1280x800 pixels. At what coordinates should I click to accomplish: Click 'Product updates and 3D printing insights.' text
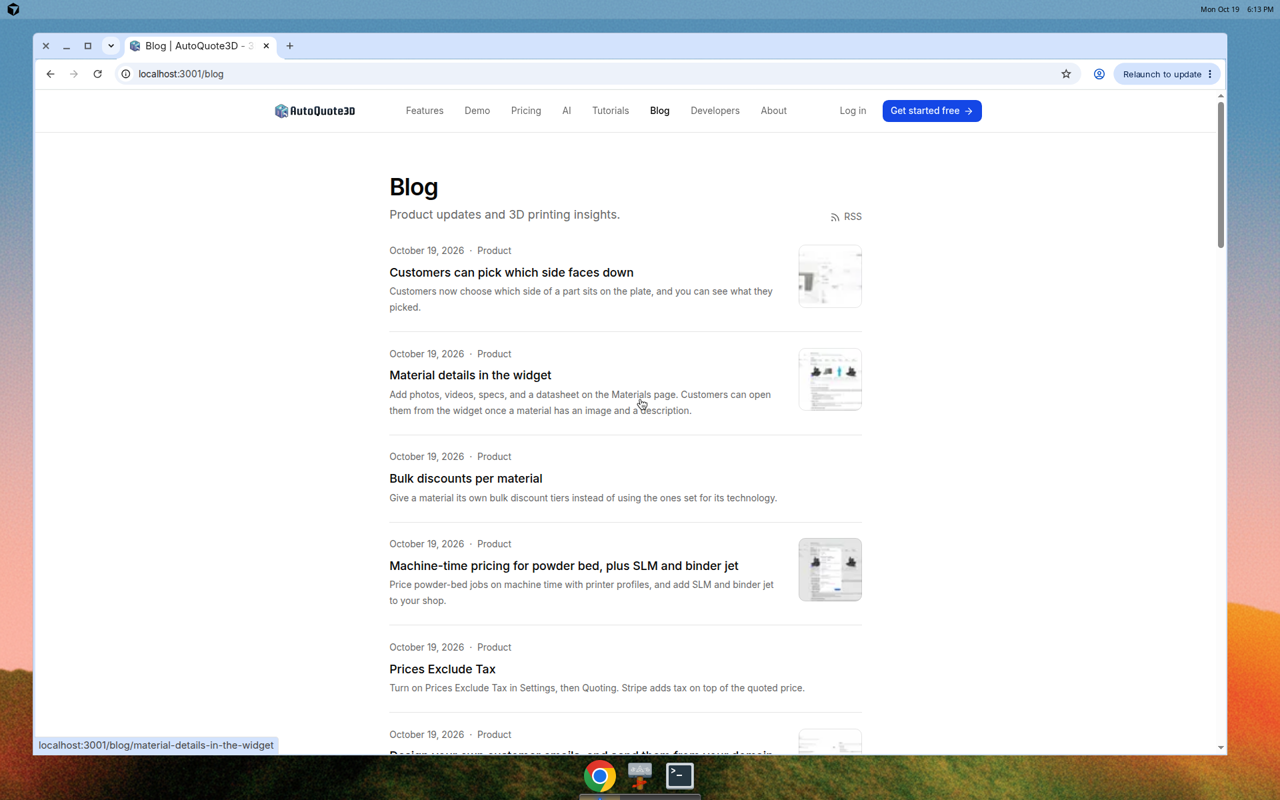pos(505,215)
